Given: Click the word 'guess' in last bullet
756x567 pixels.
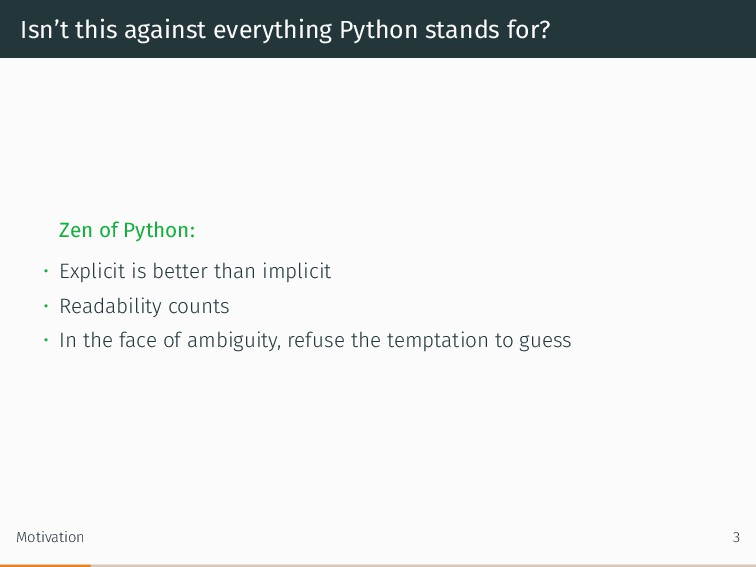Looking at the screenshot, I should click(x=545, y=341).
